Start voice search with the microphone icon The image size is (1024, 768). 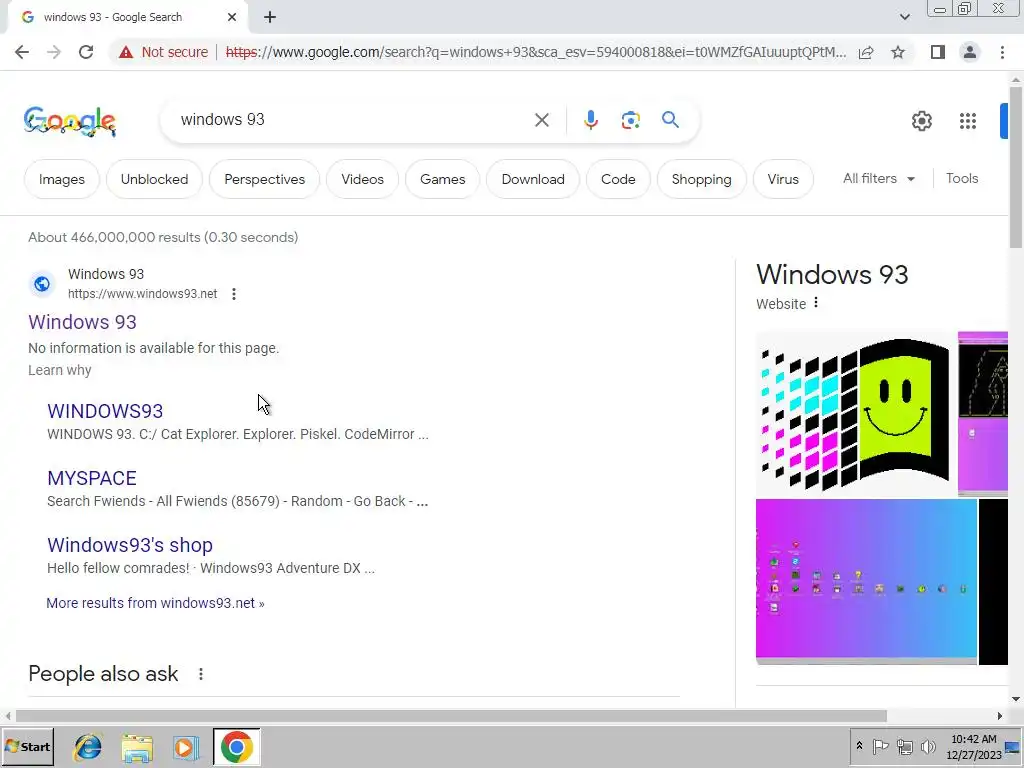coord(590,120)
